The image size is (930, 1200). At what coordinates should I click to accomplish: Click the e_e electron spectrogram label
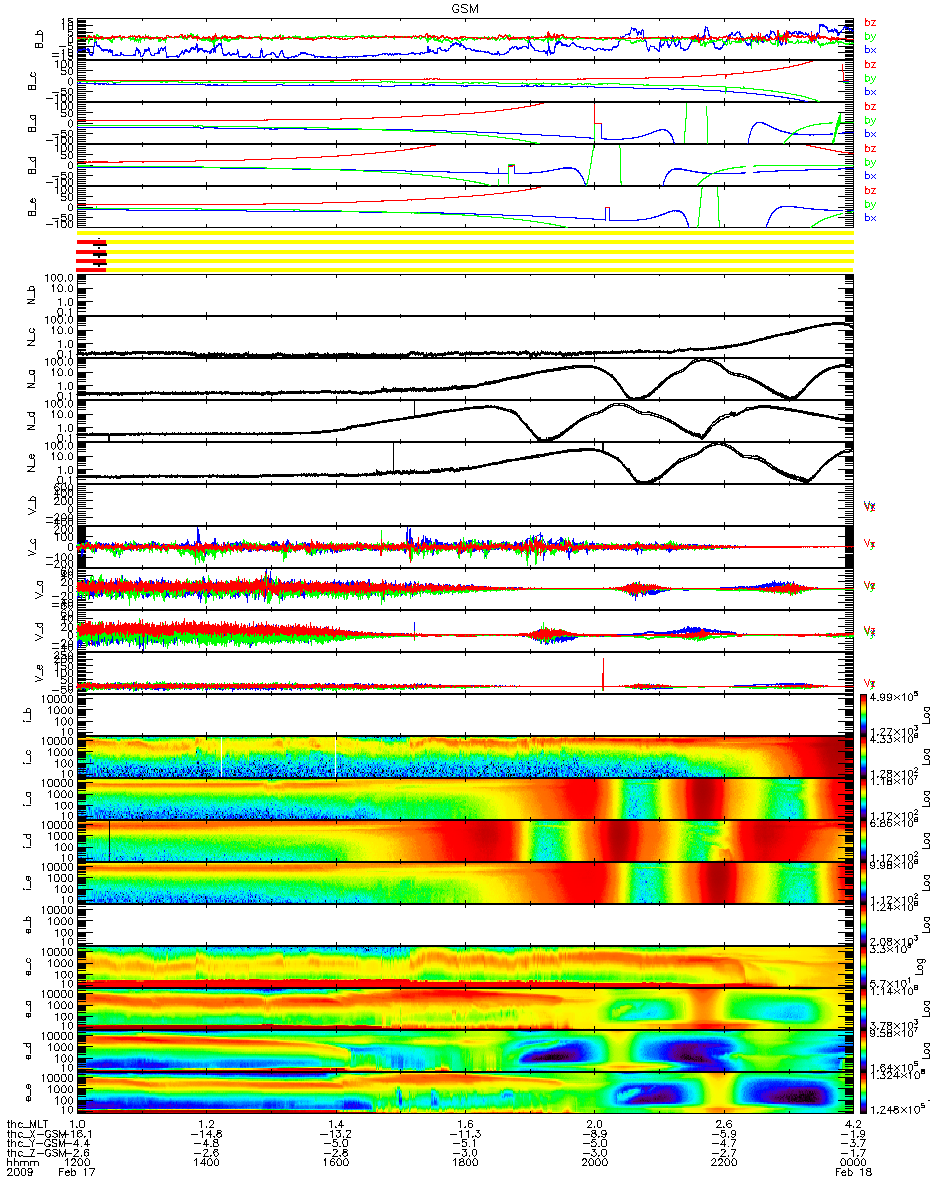(30, 1093)
